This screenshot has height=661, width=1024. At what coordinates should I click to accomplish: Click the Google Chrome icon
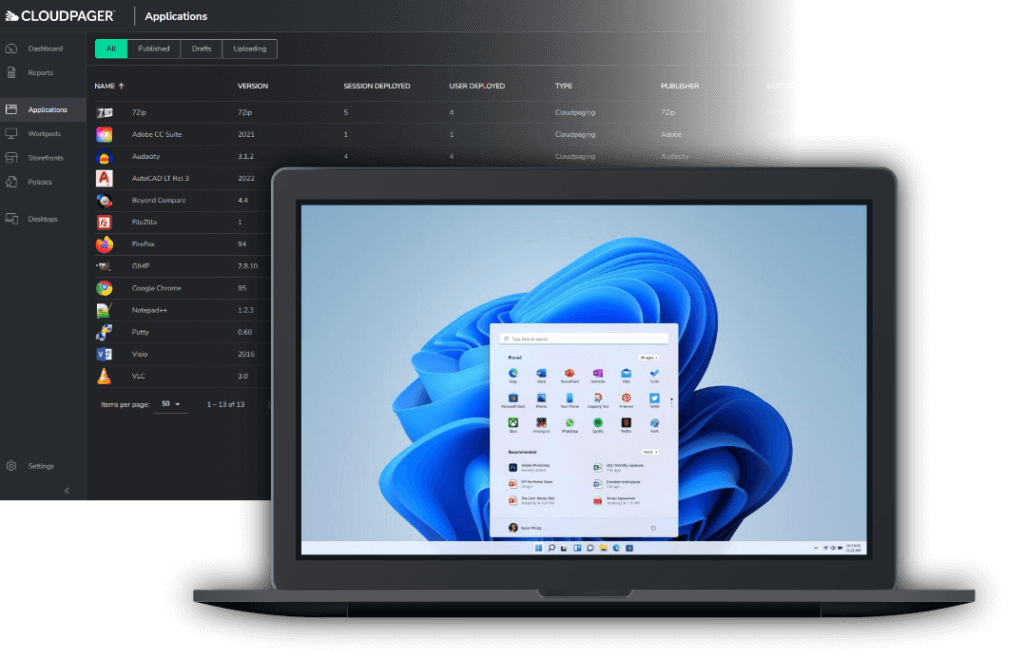(x=104, y=288)
